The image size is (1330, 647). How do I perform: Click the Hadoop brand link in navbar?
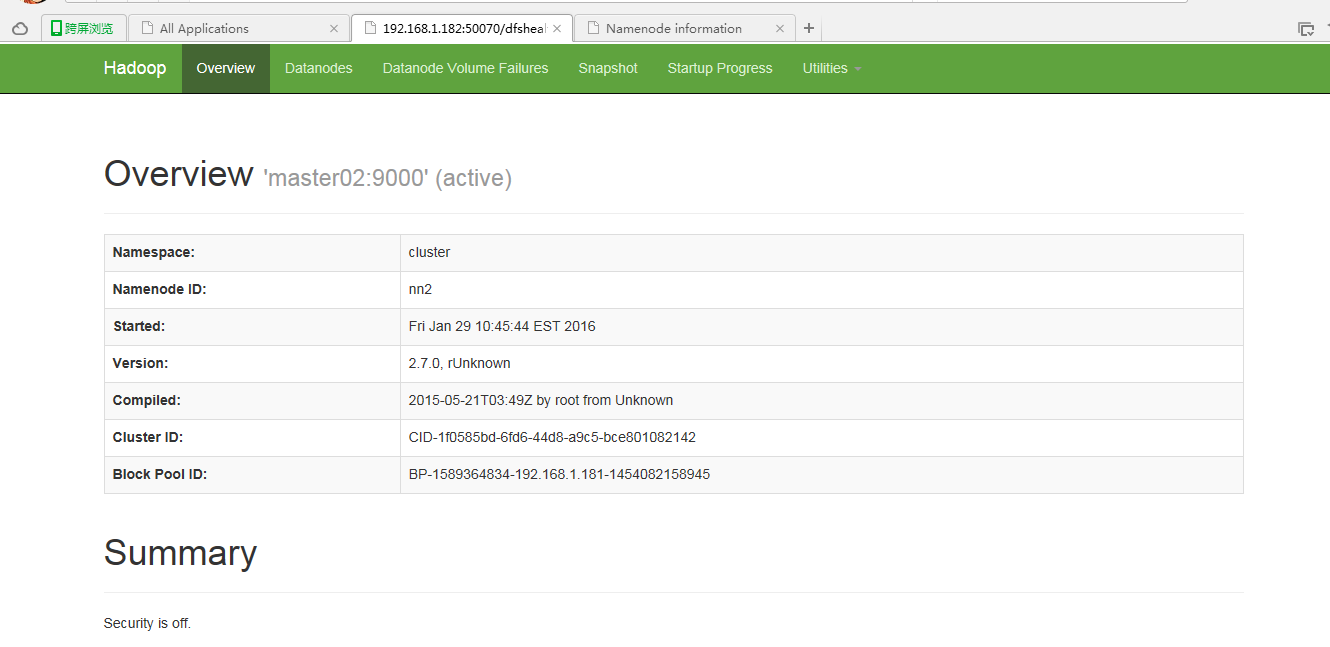click(x=135, y=68)
